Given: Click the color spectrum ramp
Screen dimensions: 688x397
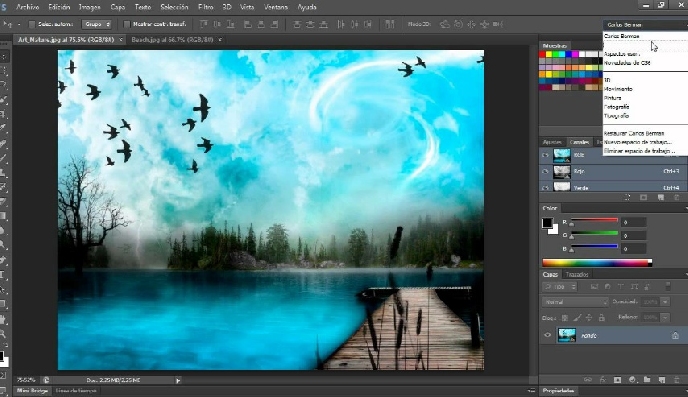Looking at the screenshot, I should [x=597, y=263].
